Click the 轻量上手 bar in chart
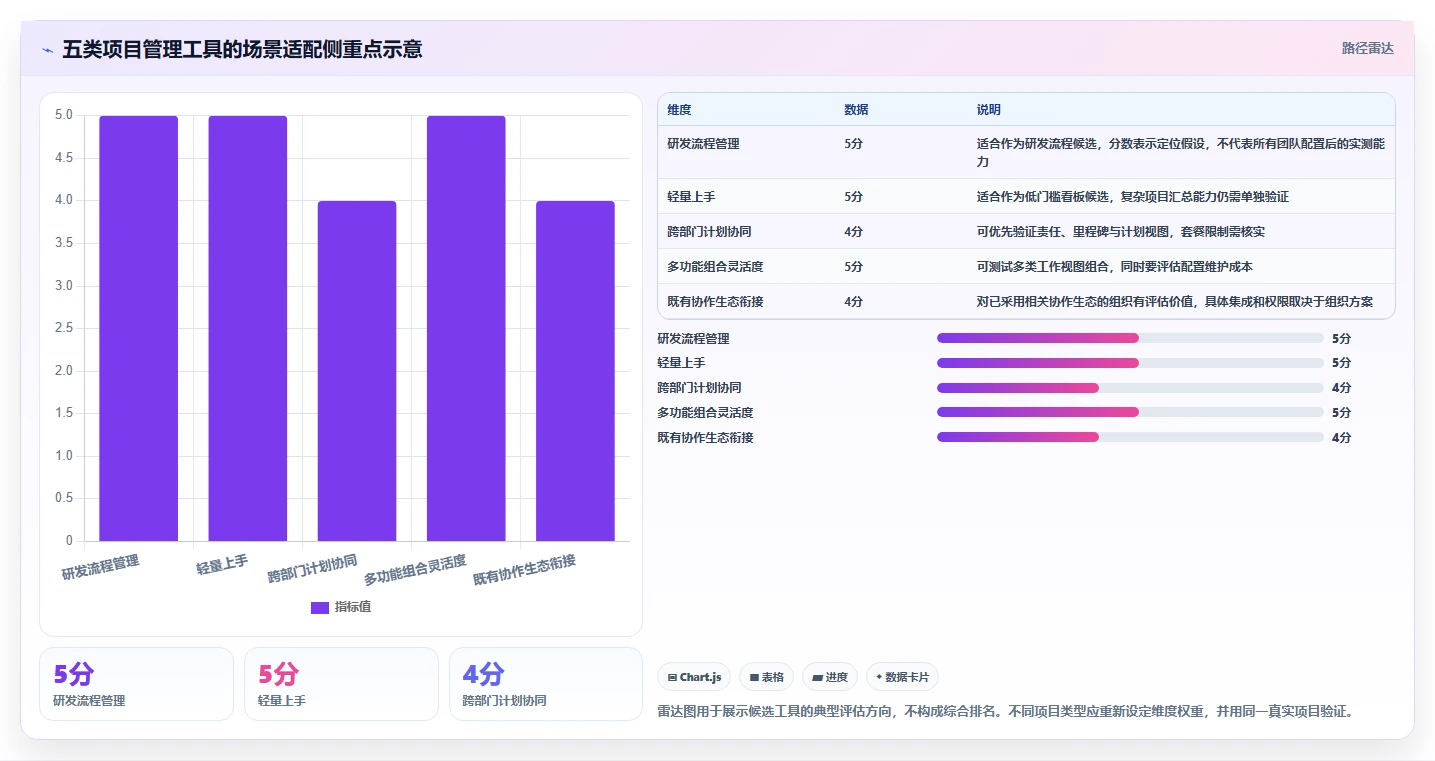The height and width of the screenshot is (761, 1435). point(248,328)
